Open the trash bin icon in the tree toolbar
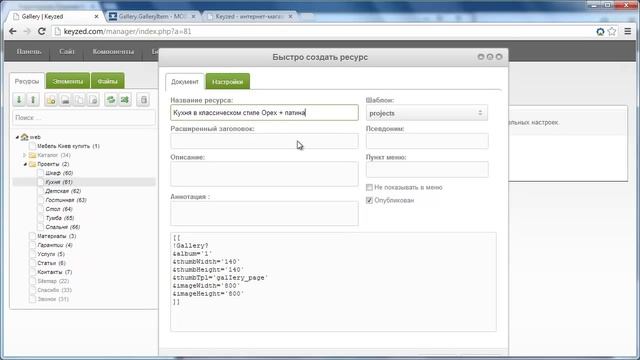640x360 pixels. coord(143,100)
